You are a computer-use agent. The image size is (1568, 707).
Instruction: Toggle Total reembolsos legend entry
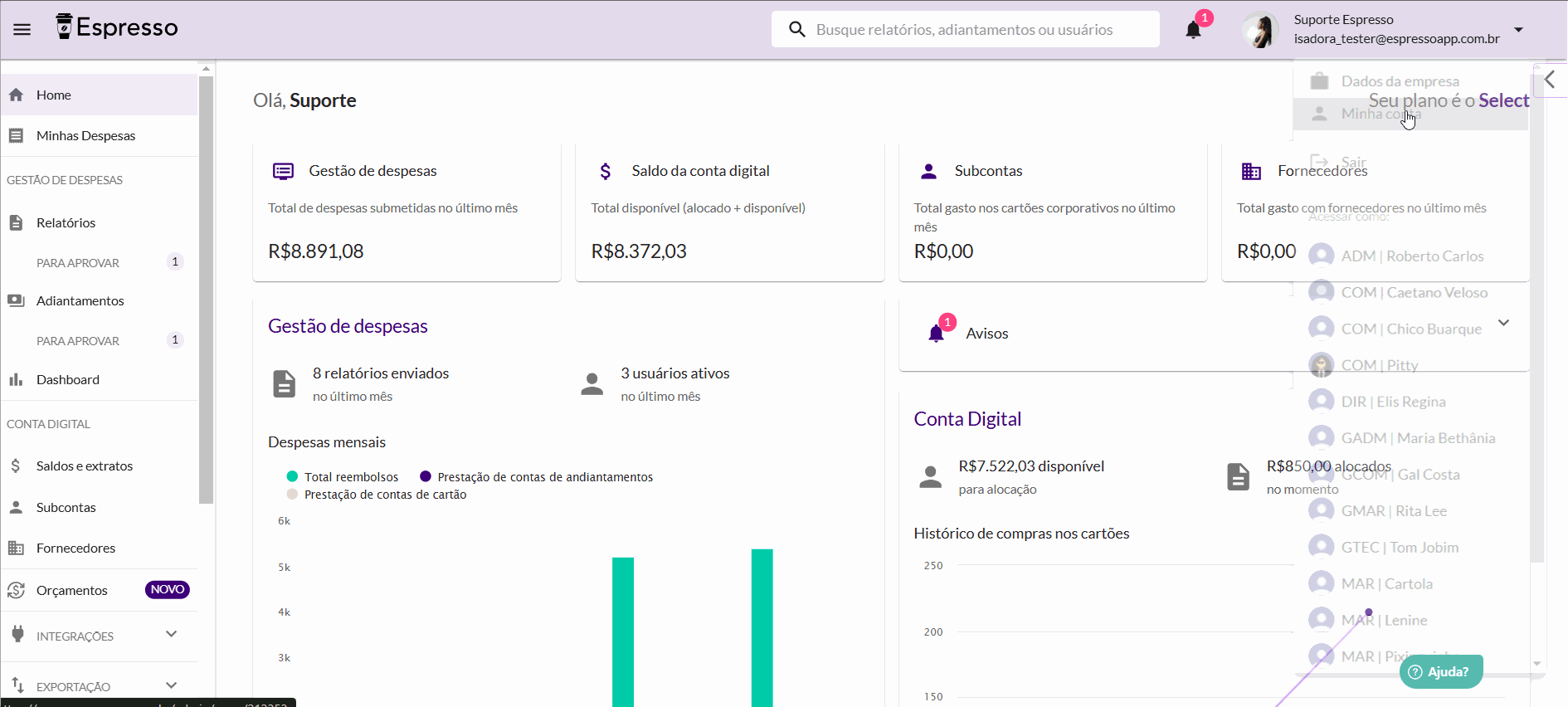pyautogui.click(x=343, y=476)
